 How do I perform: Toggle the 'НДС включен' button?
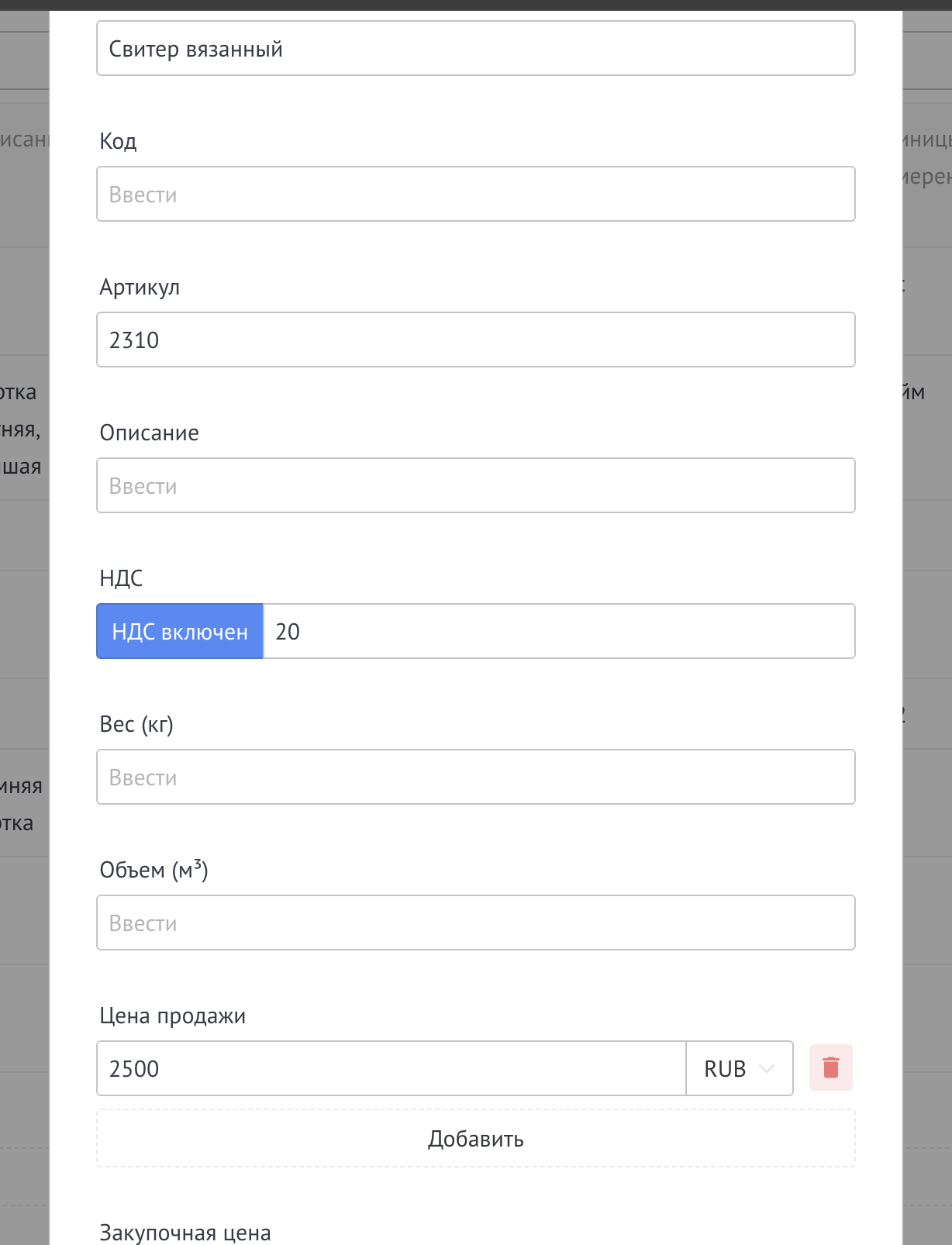180,631
